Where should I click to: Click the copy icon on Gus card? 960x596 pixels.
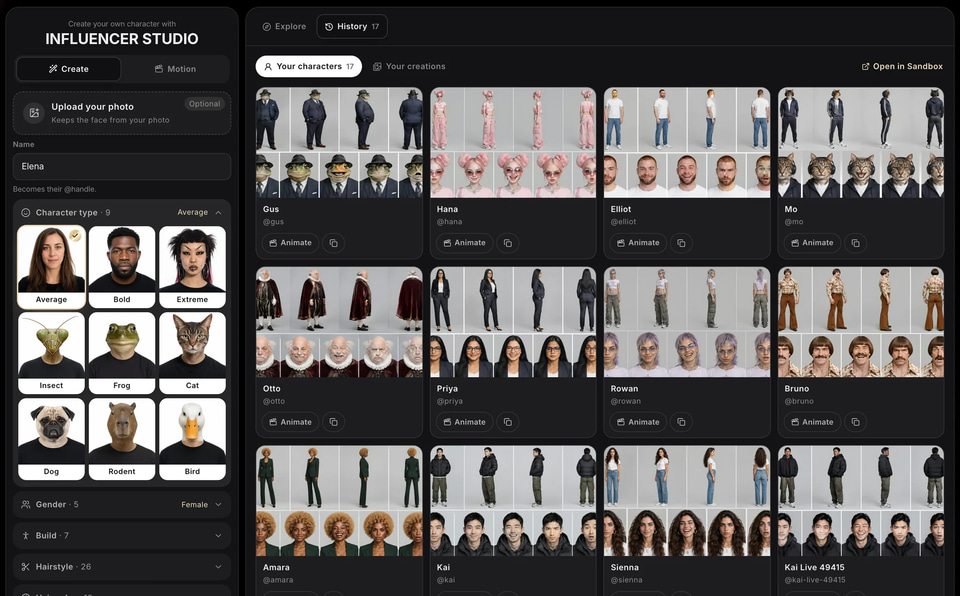[x=334, y=243]
